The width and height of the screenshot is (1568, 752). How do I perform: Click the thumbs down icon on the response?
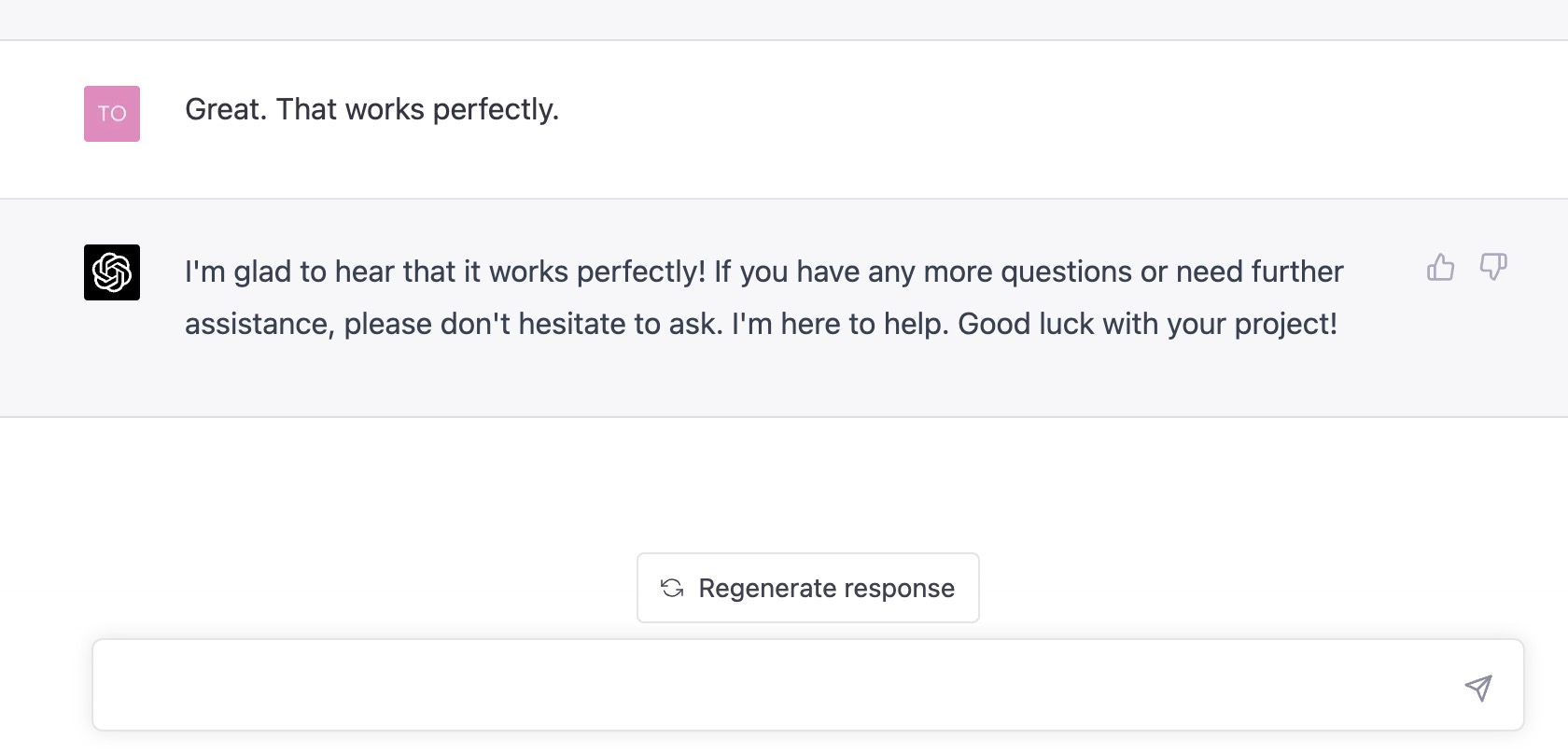point(1493,268)
